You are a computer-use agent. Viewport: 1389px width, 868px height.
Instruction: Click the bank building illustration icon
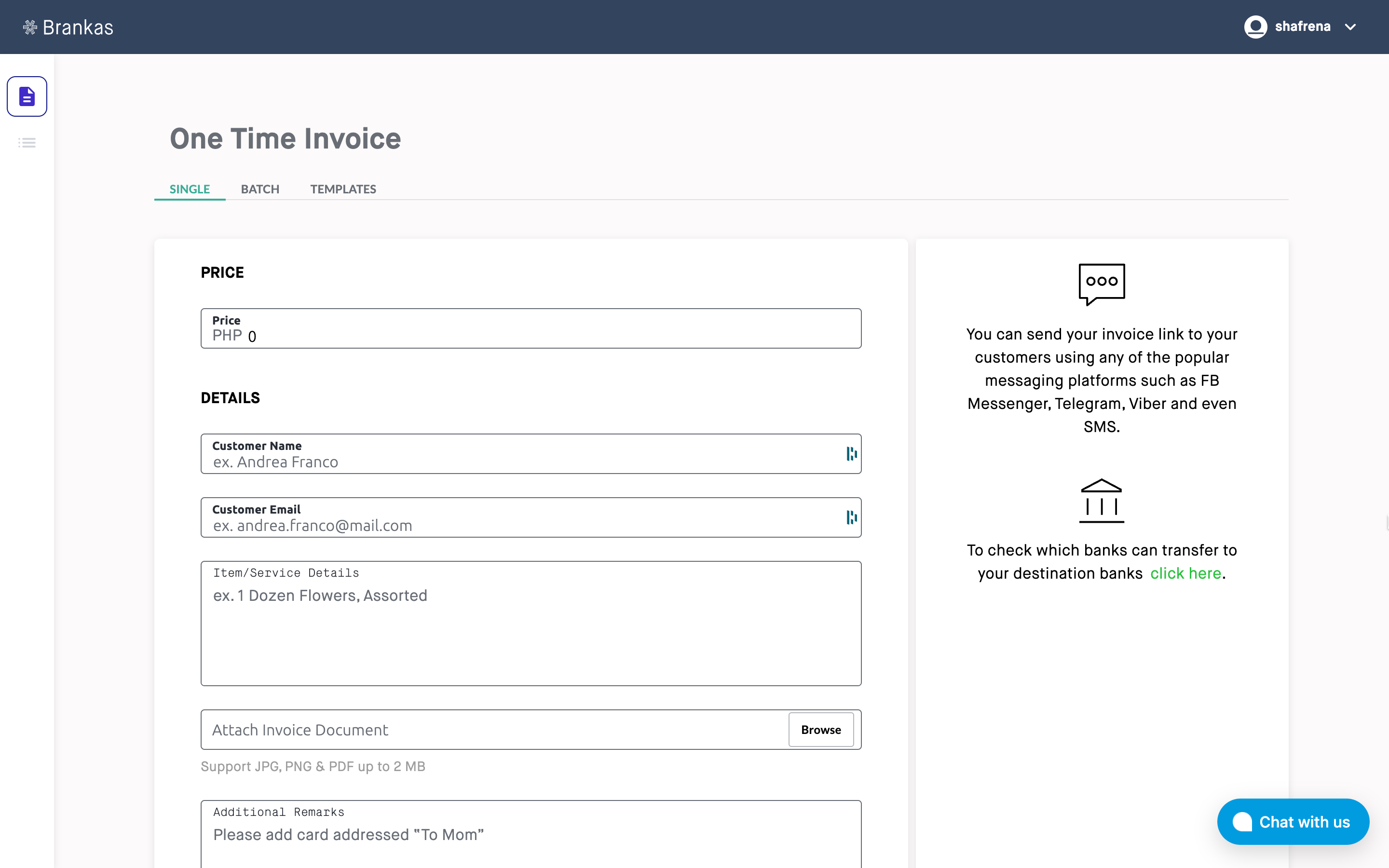1101,501
